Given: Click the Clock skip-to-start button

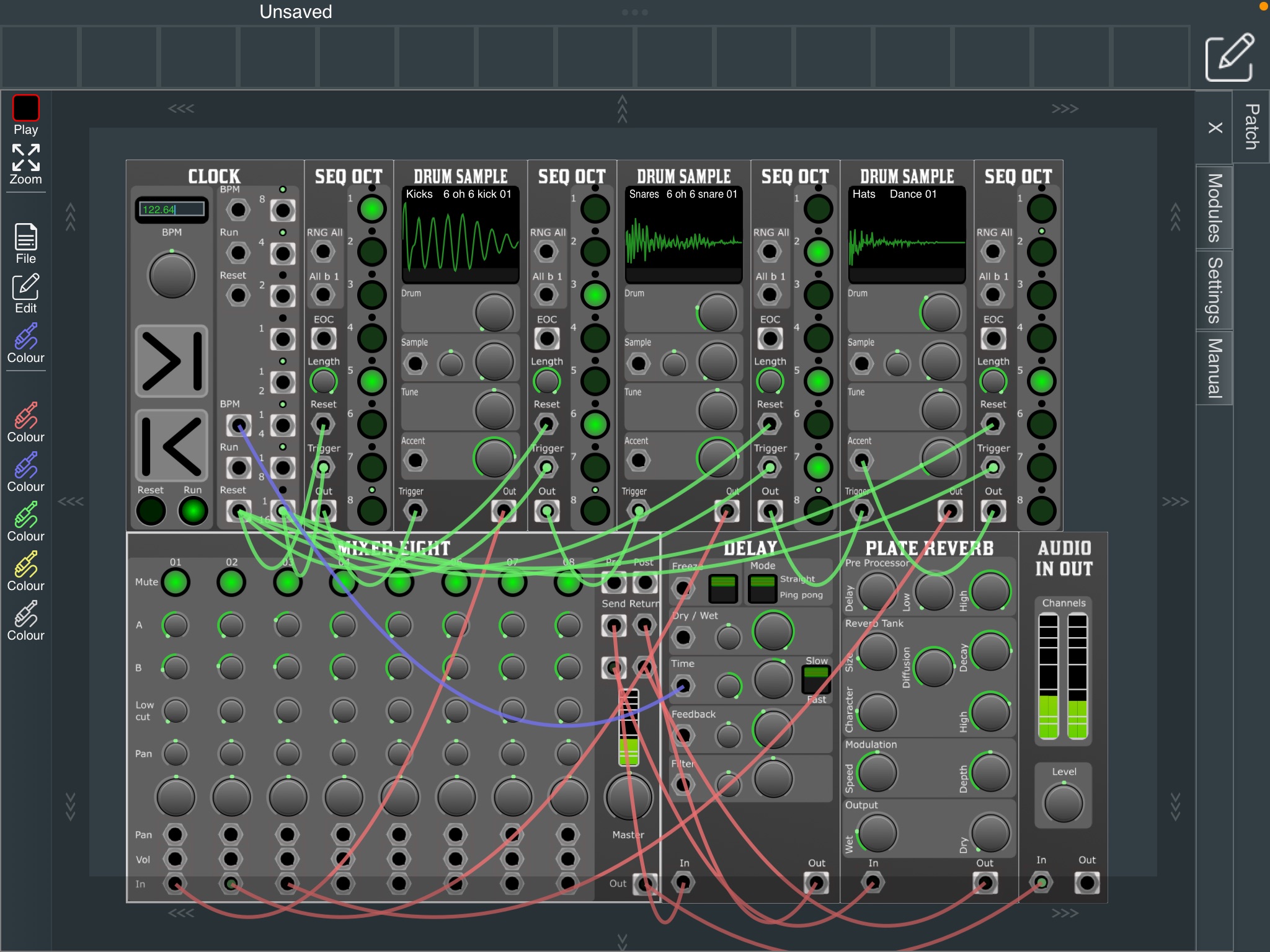Looking at the screenshot, I should [172, 446].
